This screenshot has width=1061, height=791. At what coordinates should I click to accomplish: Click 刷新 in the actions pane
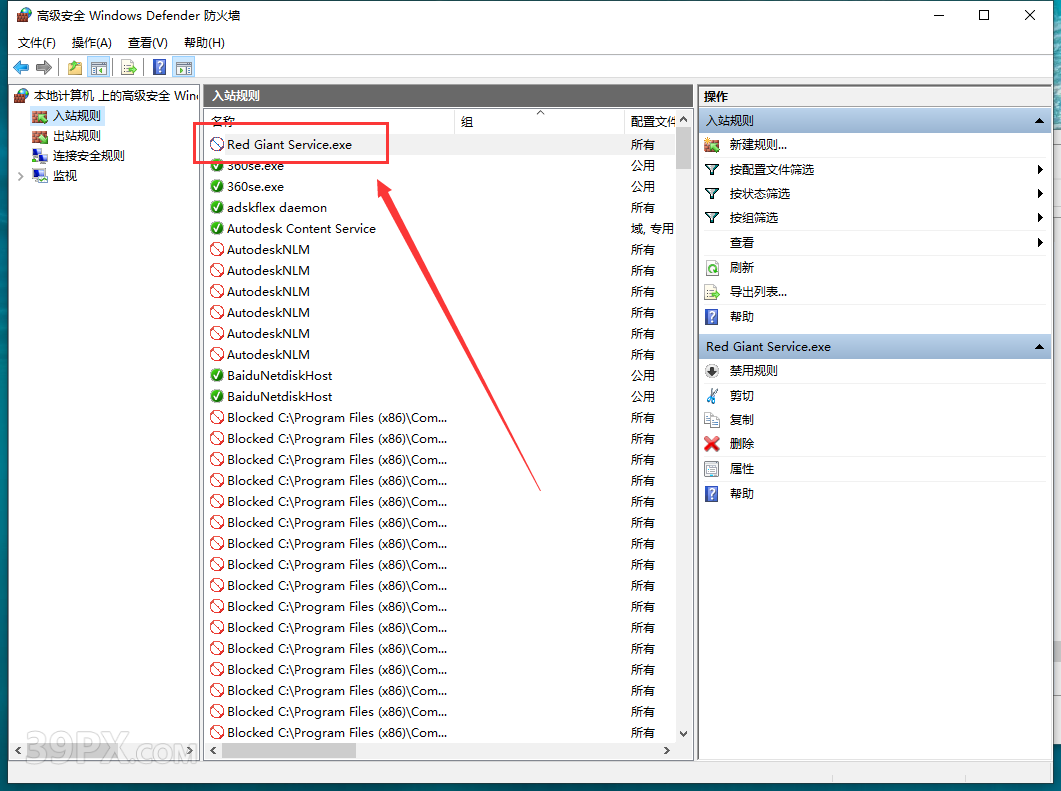[x=741, y=268]
